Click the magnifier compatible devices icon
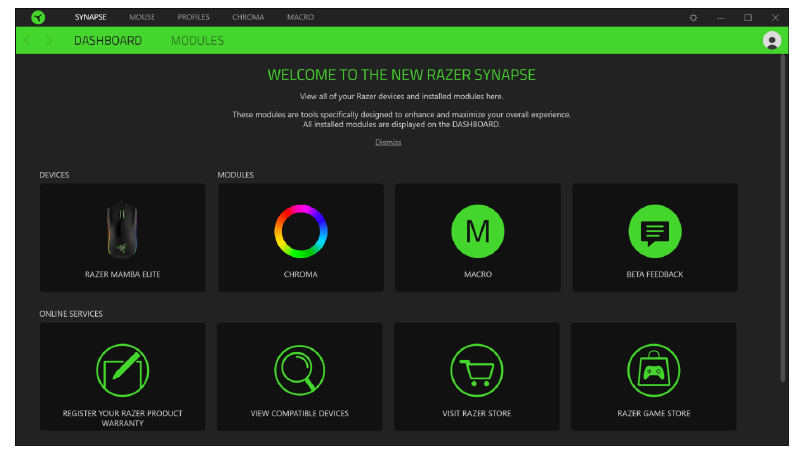Image resolution: width=802 pixels, height=456 pixels. 300,370
